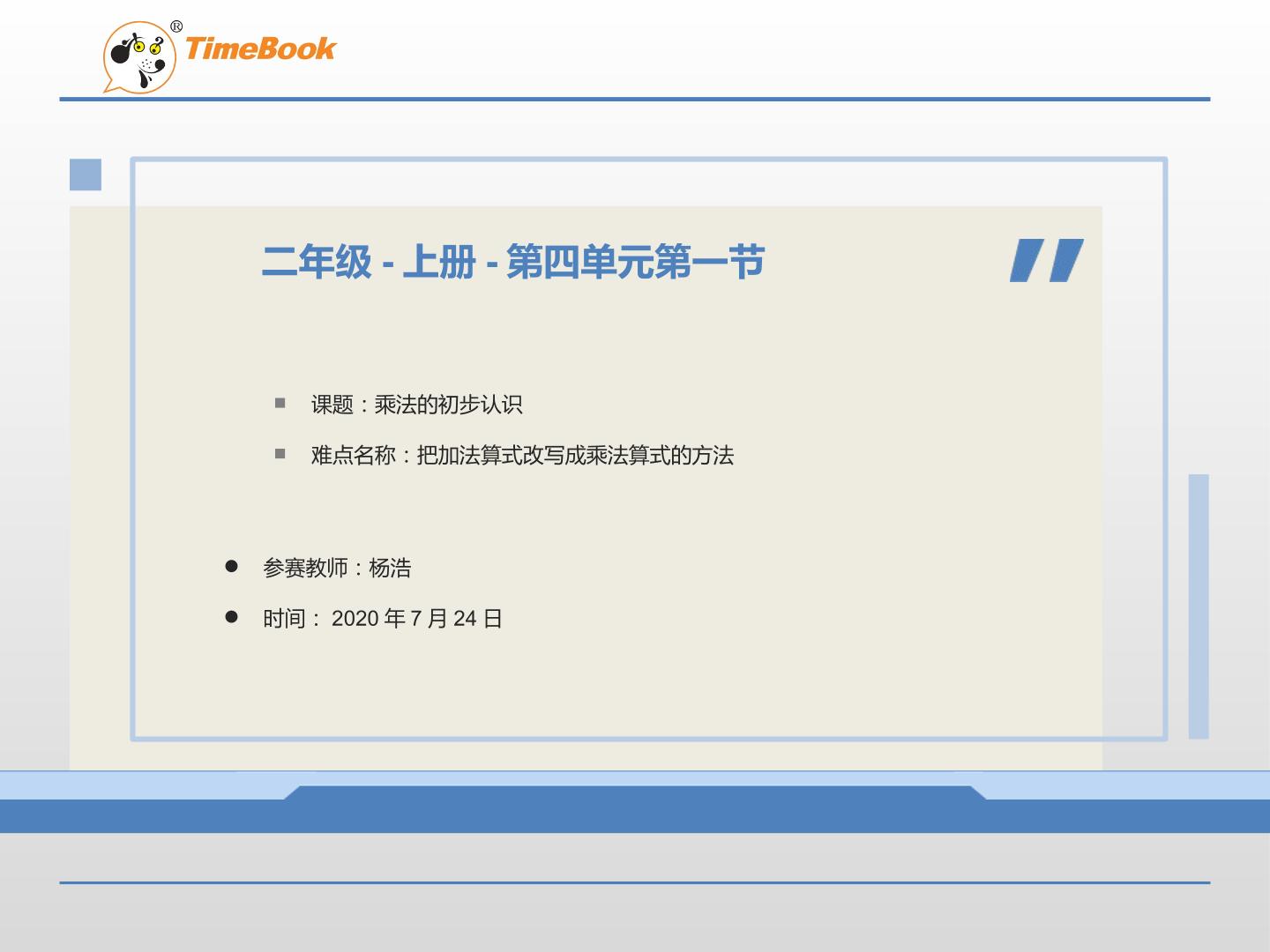Image resolution: width=1270 pixels, height=952 pixels.
Task: Select the line 课题：乘法的初步认识
Action: (416, 405)
